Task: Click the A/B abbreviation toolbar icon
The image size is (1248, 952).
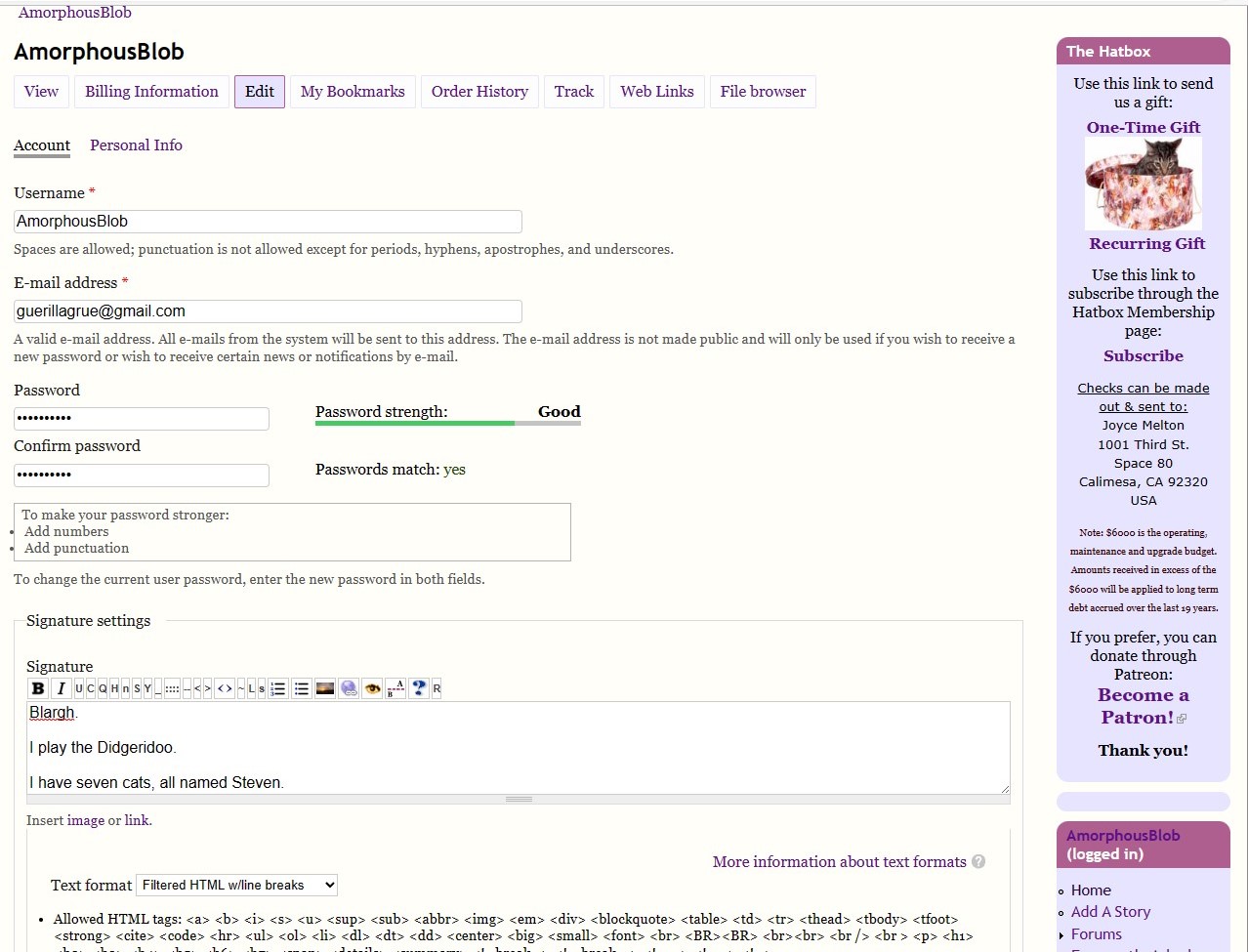Action: tap(395, 688)
